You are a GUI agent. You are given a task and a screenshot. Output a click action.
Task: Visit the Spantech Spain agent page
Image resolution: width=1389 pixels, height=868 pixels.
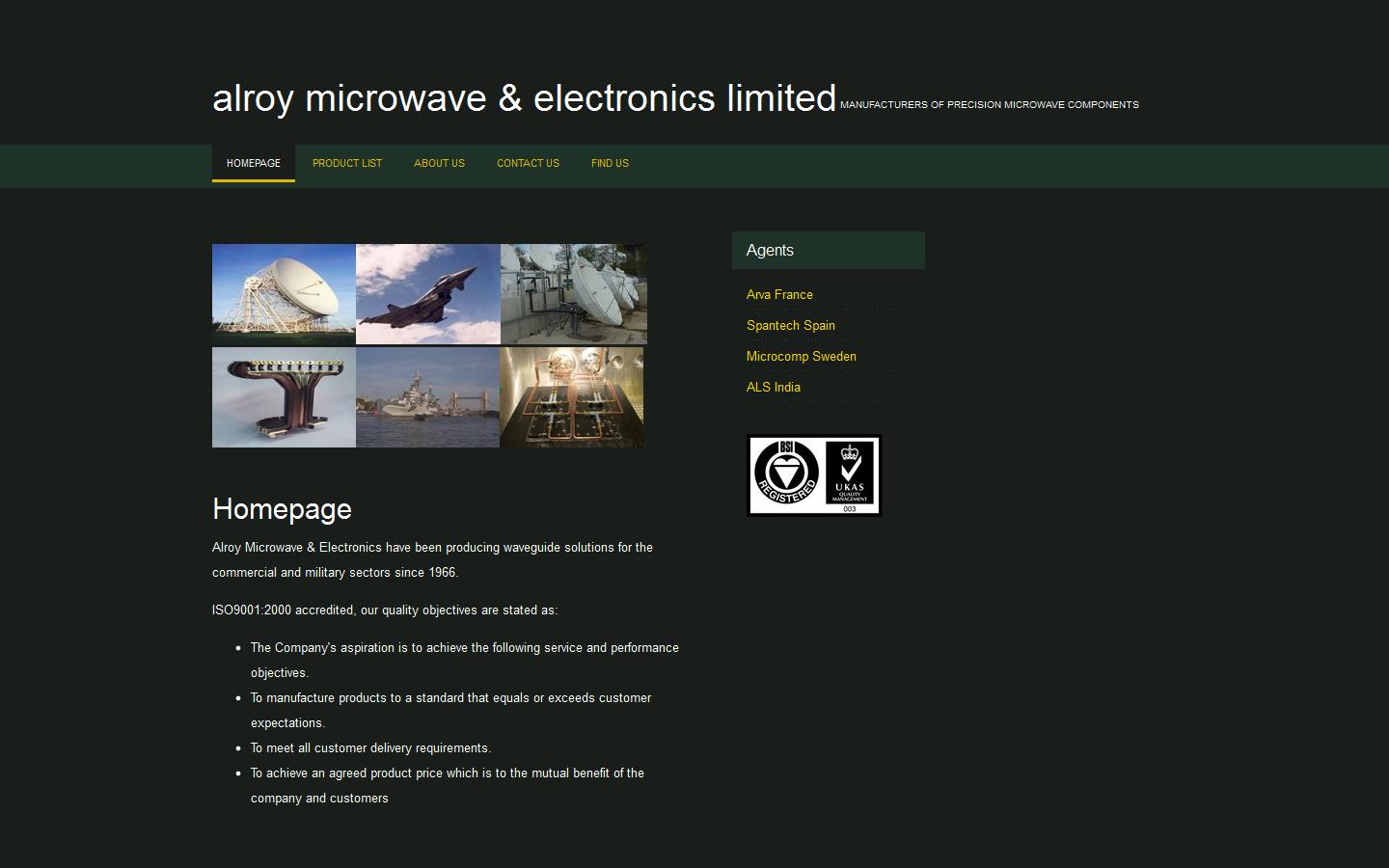click(x=790, y=326)
